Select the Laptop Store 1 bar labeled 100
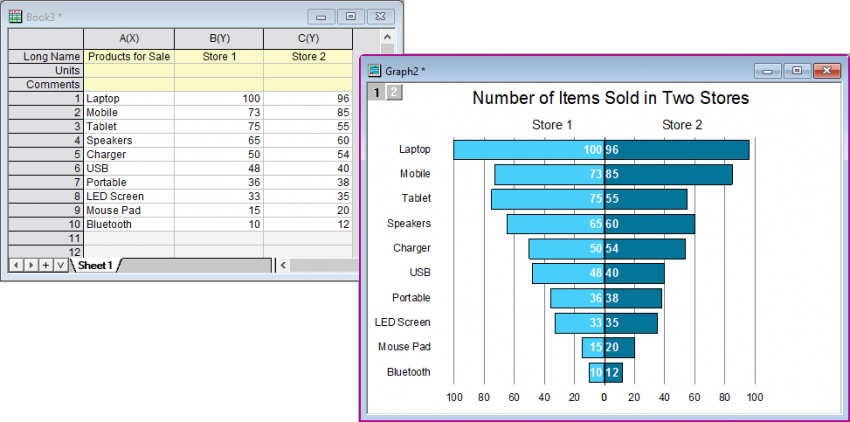This screenshot has height=422, width=850. pos(529,150)
